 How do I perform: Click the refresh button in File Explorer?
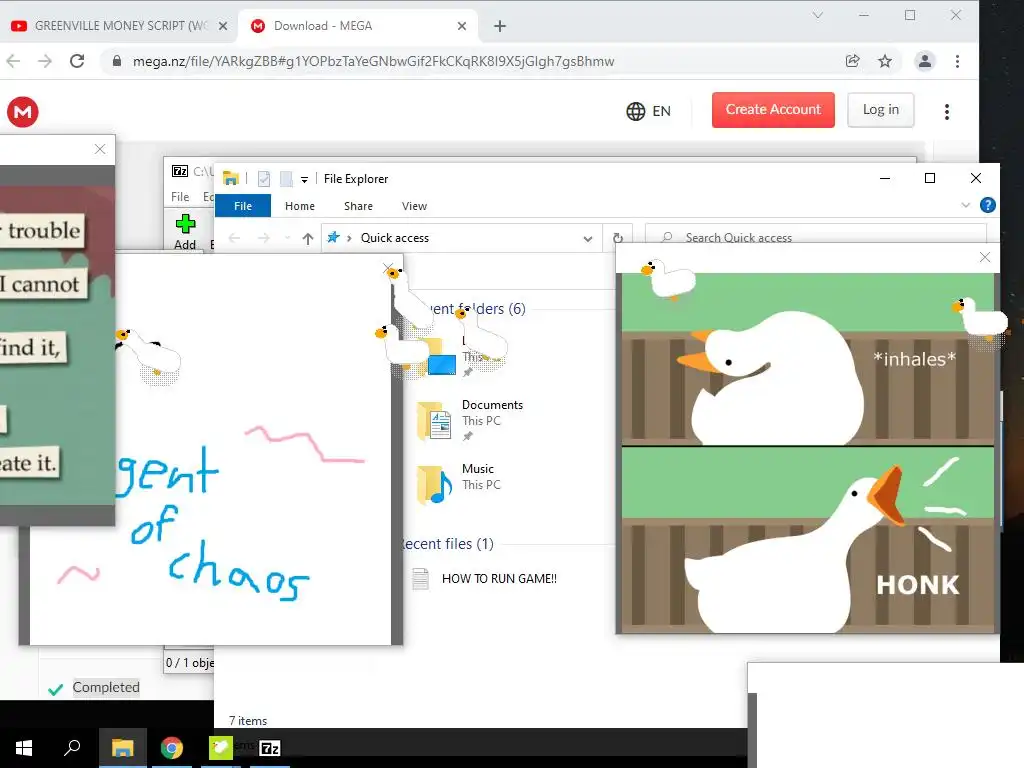pos(618,238)
